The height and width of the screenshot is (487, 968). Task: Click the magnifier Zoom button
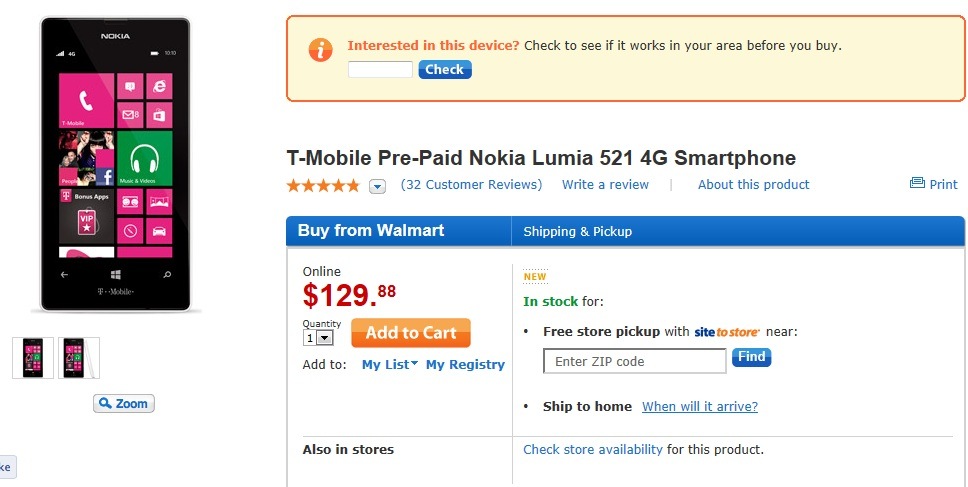tap(124, 404)
